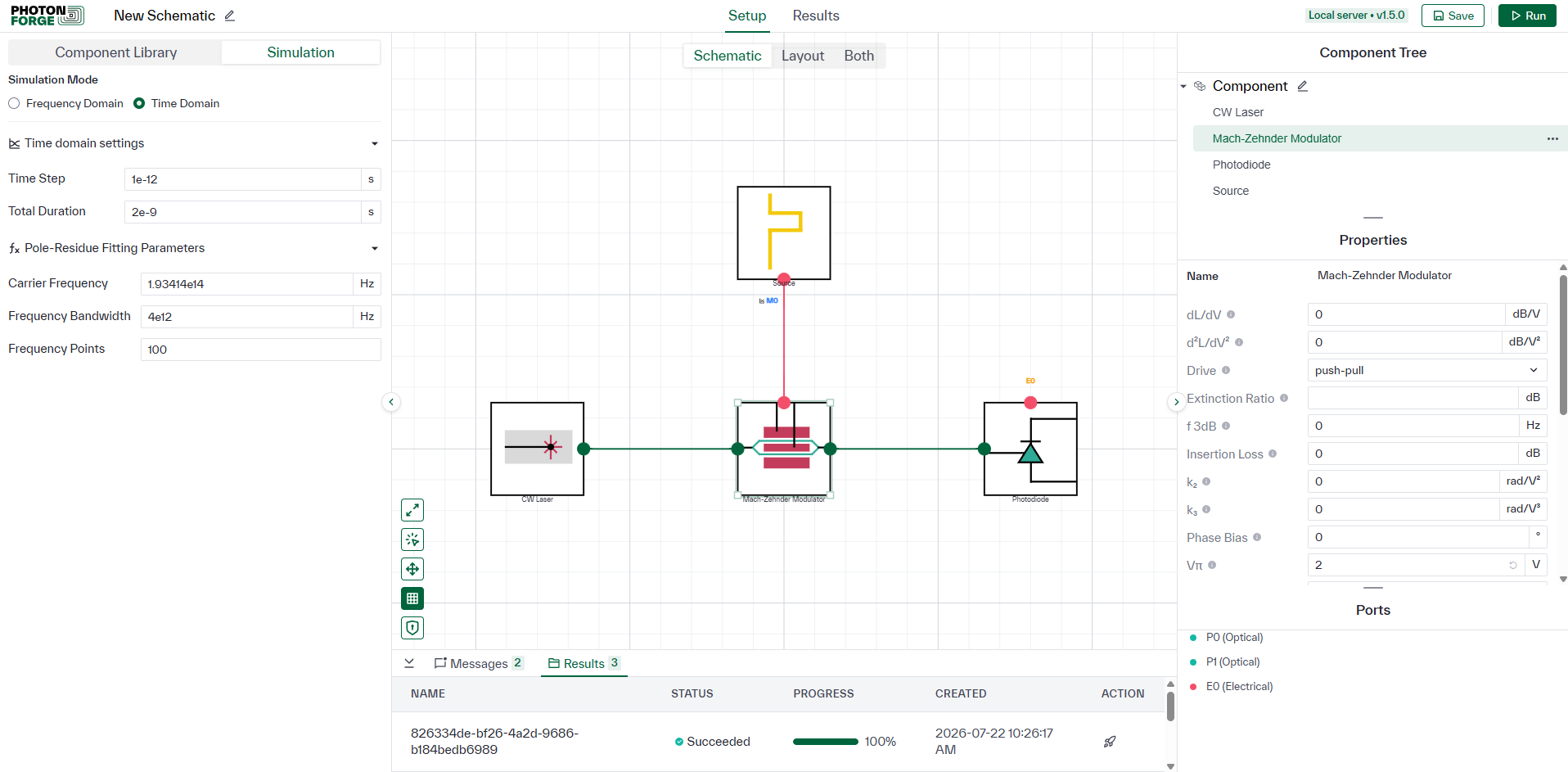Click the Run button
Screen dimensions: 1568x772
coord(1527,16)
